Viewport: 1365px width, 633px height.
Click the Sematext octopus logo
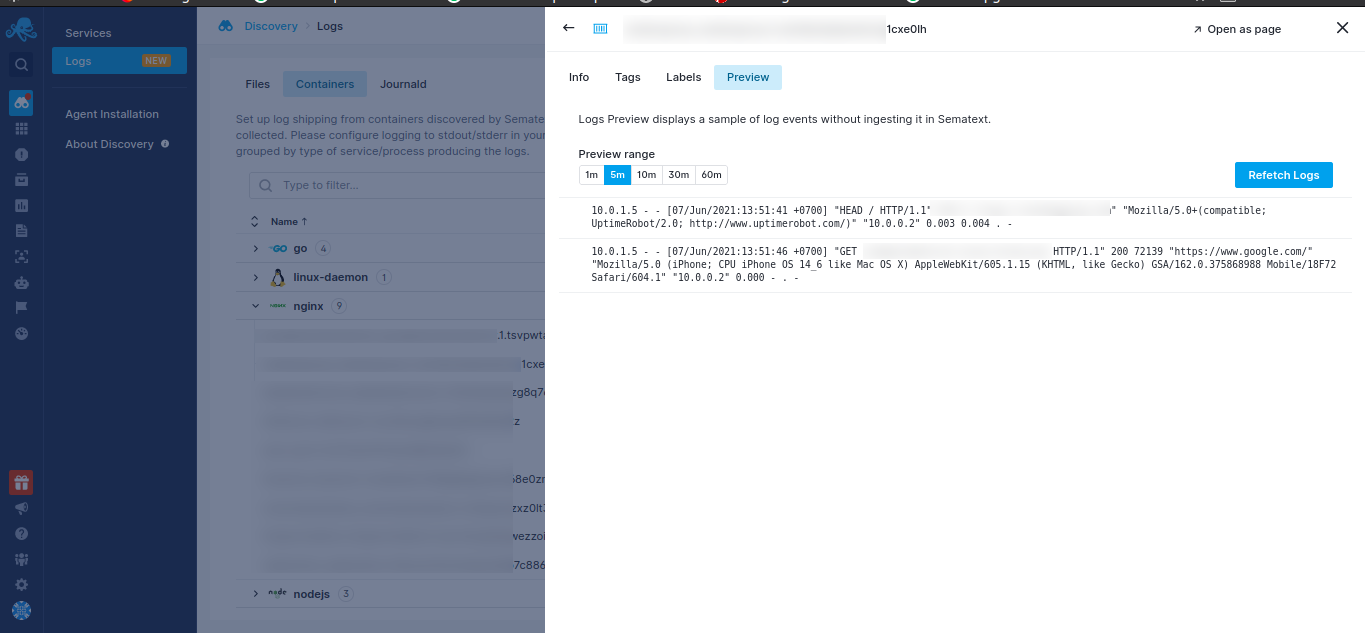[x=21, y=28]
